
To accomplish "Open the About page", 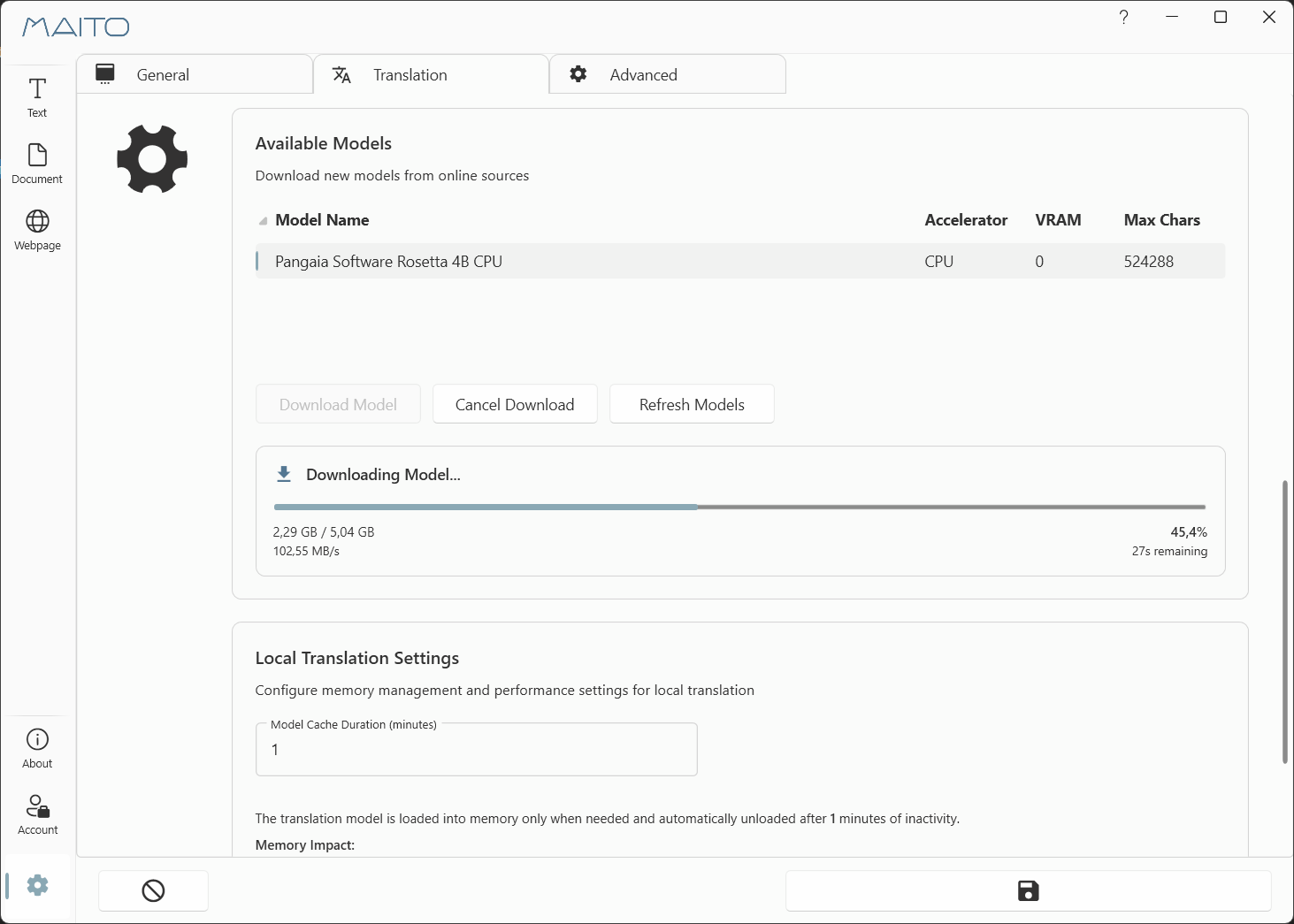I will 37,749.
